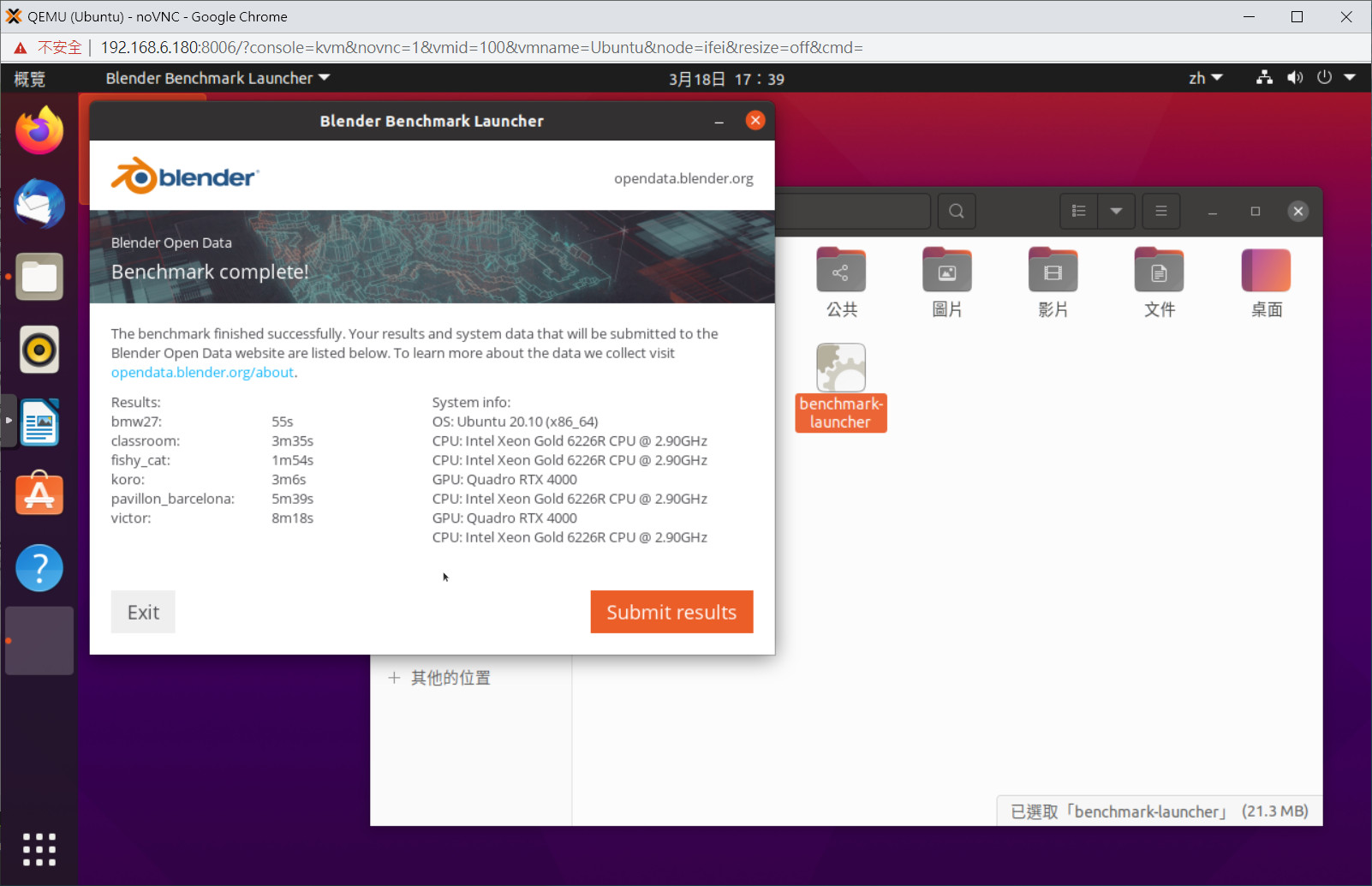Open the opendata.blender.org/about link

[202, 373]
